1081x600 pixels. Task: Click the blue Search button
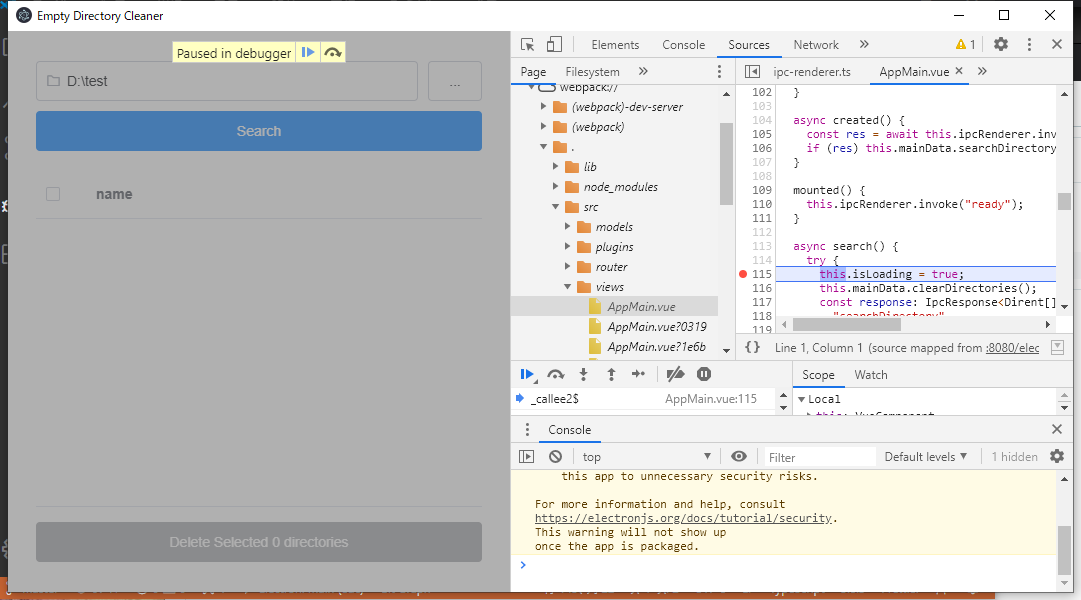point(259,131)
